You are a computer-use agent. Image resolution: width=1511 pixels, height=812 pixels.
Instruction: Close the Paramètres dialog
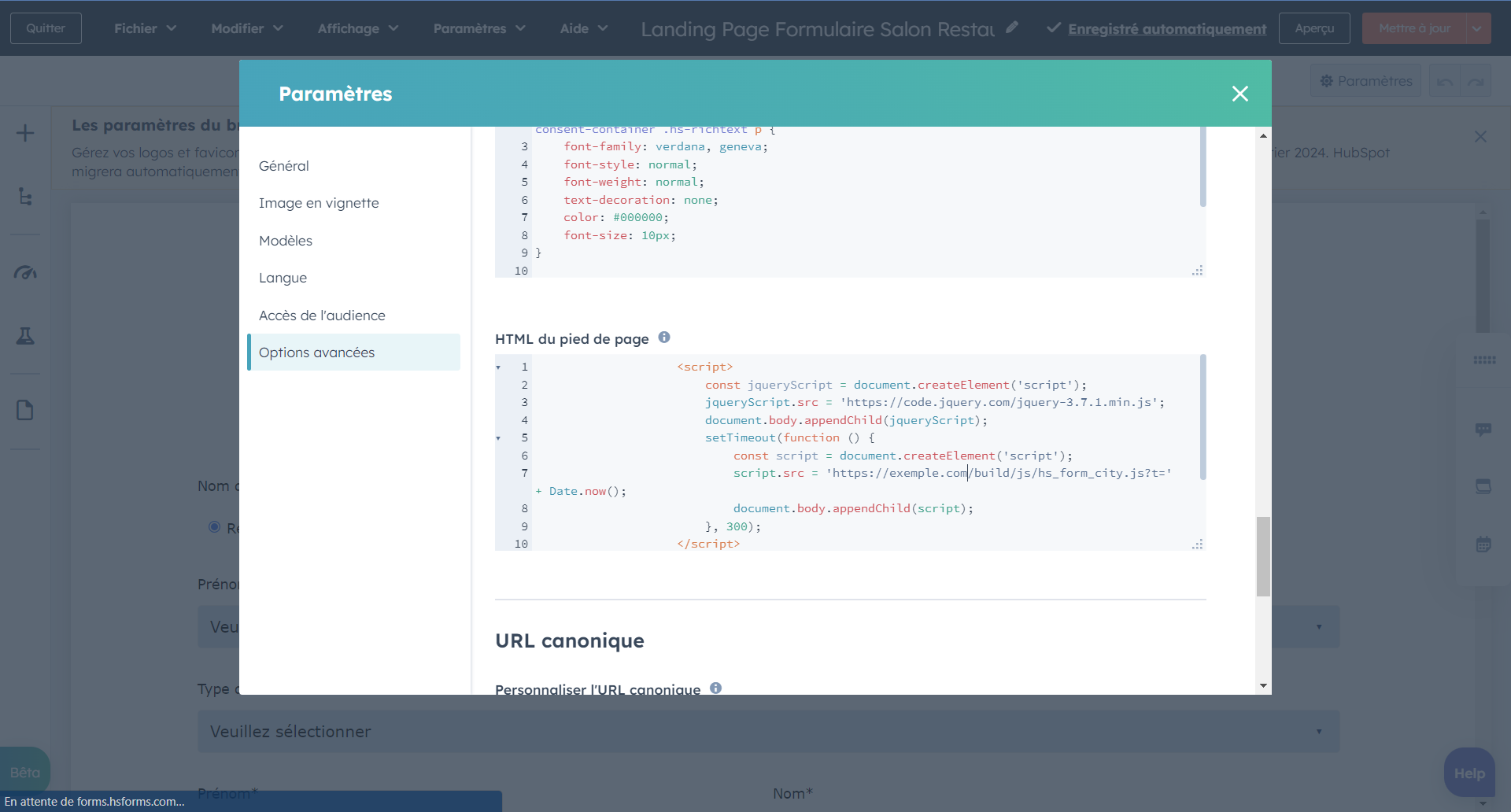[1239, 94]
